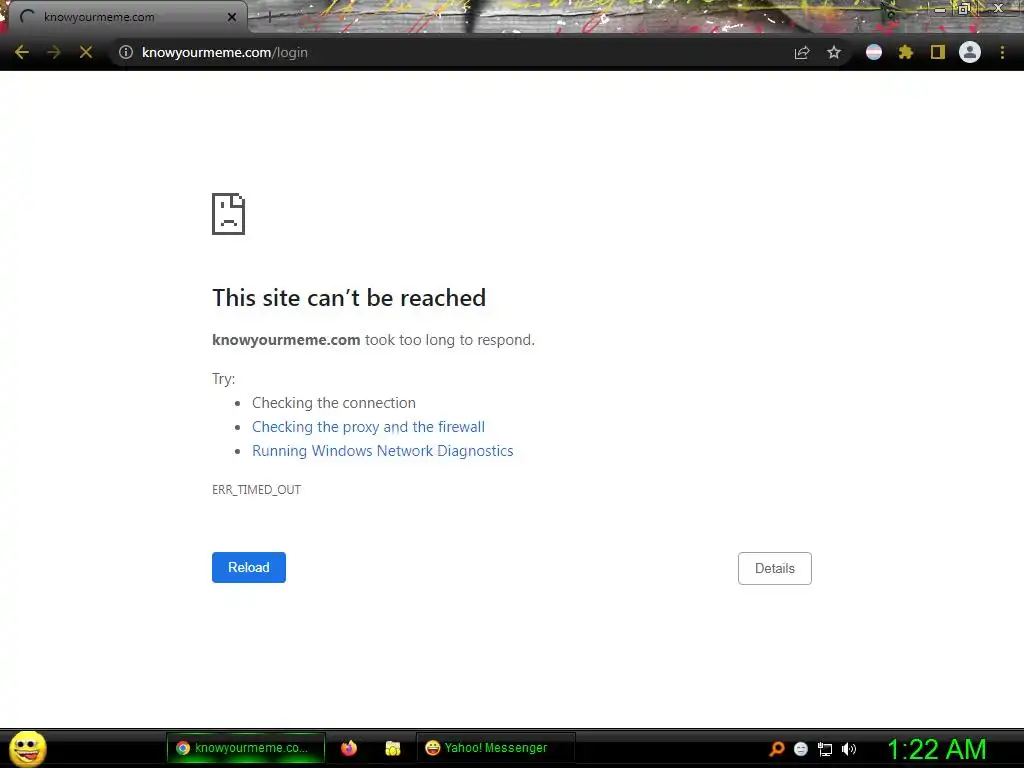The width and height of the screenshot is (1024, 768).
Task: Go back to the previous page
Action: [22, 52]
